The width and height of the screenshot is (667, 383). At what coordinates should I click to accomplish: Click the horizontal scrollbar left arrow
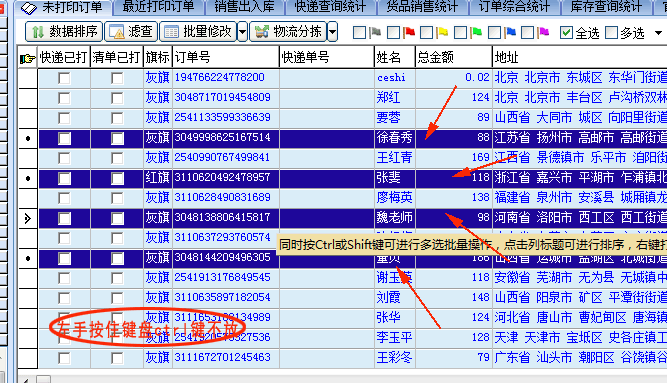(26, 380)
